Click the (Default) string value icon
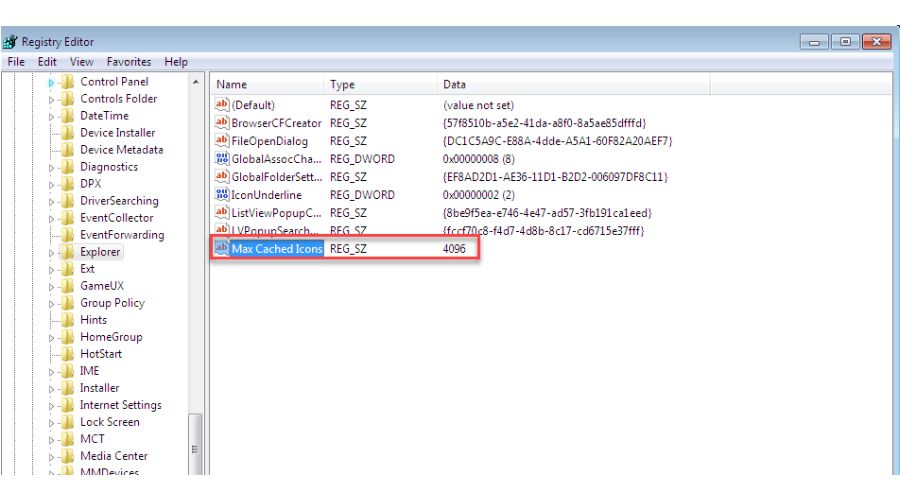Image resolution: width=900 pixels, height=500 pixels. click(x=222, y=104)
